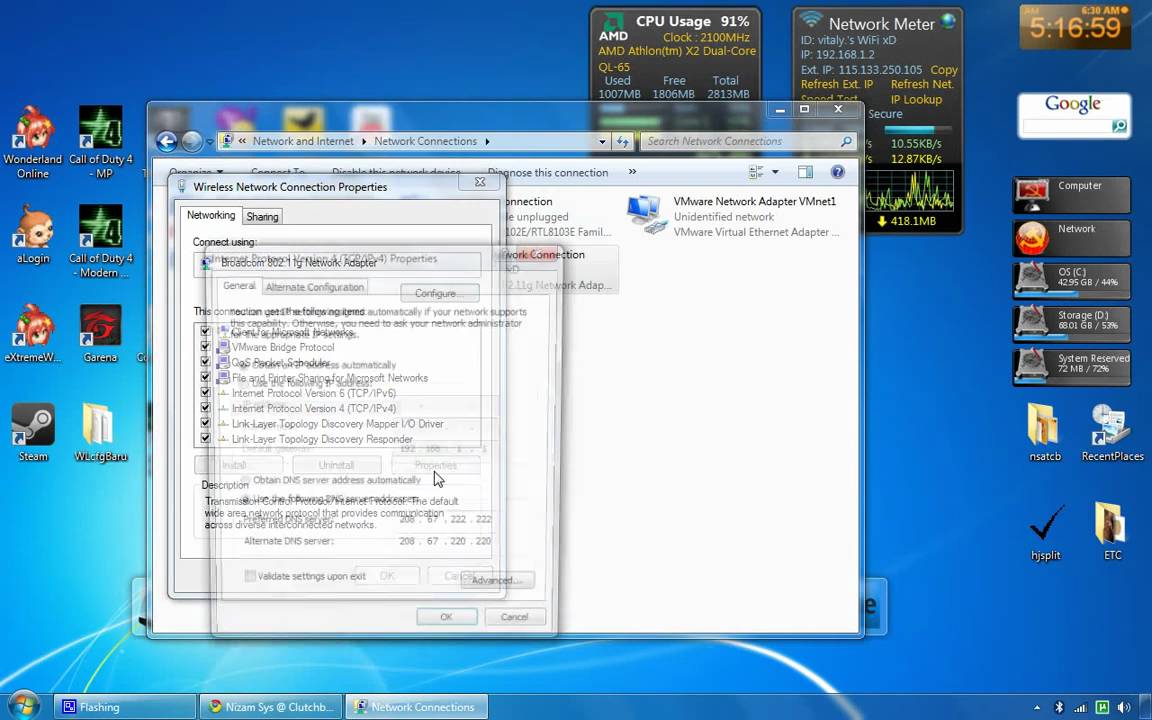Switch to the Flashing taskbar window

click(x=123, y=707)
